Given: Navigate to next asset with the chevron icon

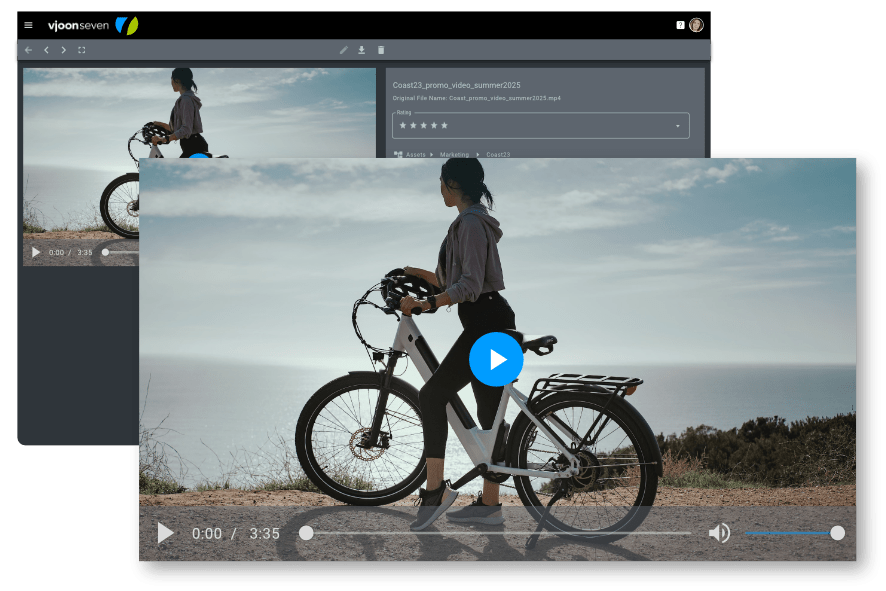Looking at the screenshot, I should (x=63, y=49).
